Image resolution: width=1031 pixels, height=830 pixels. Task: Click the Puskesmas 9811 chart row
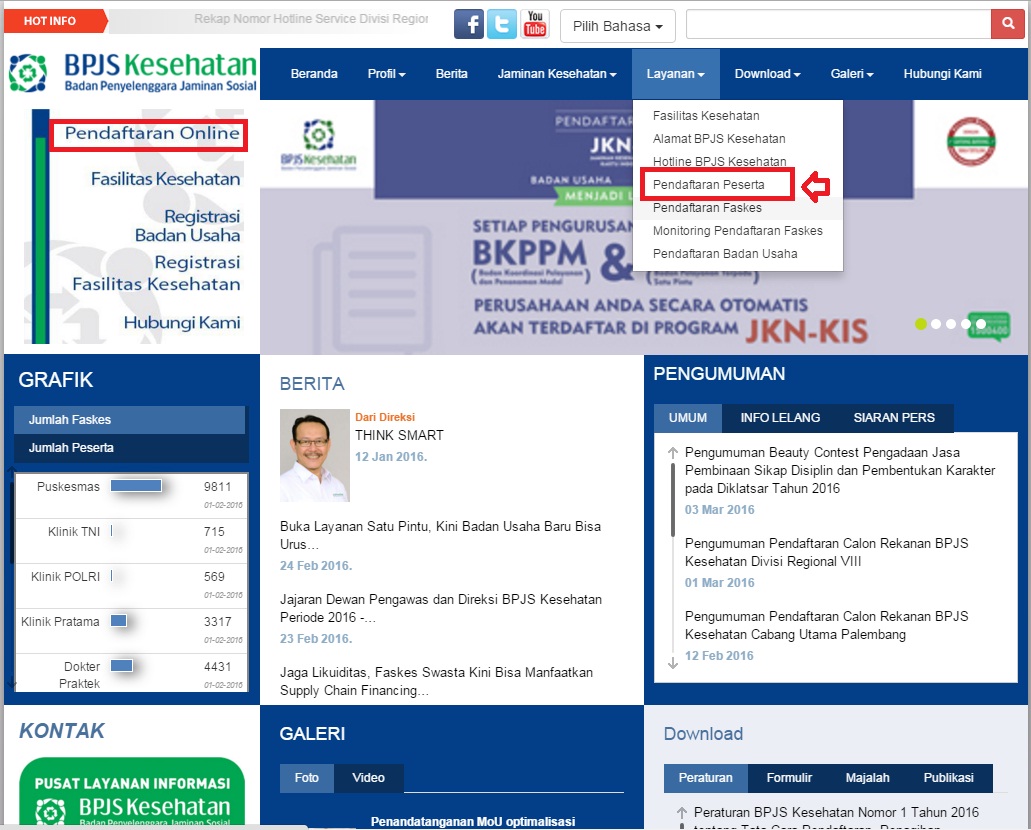click(x=132, y=495)
